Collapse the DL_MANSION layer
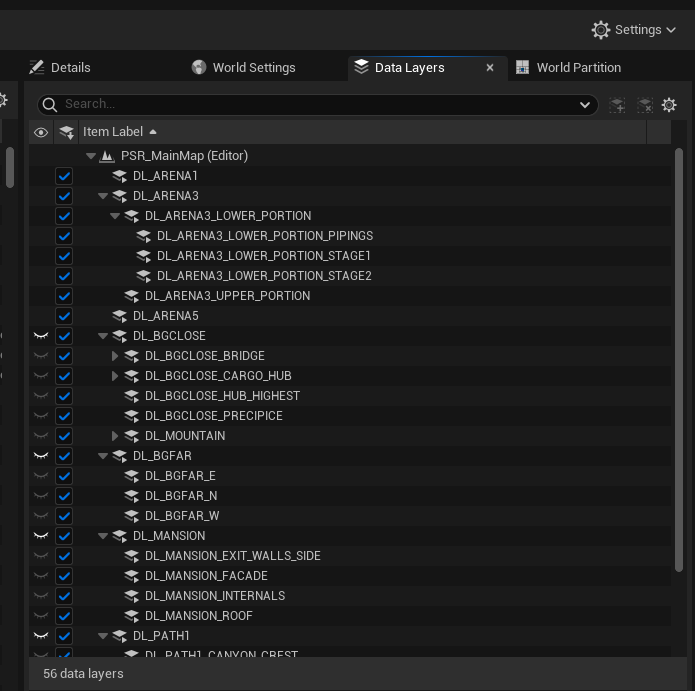The height and width of the screenshot is (691, 695). 103,536
